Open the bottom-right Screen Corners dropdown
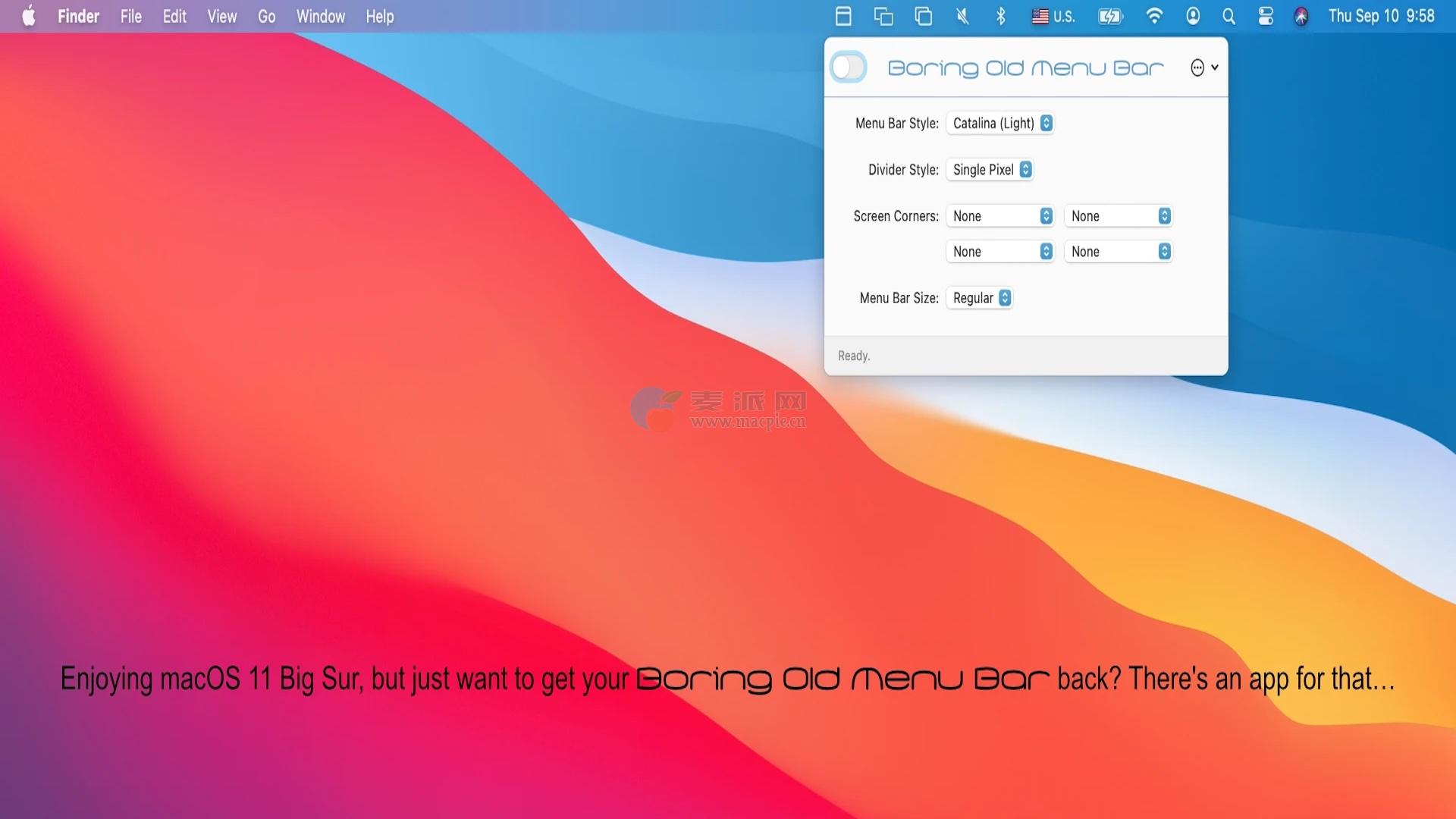This screenshot has width=1456, height=819. (x=1119, y=252)
